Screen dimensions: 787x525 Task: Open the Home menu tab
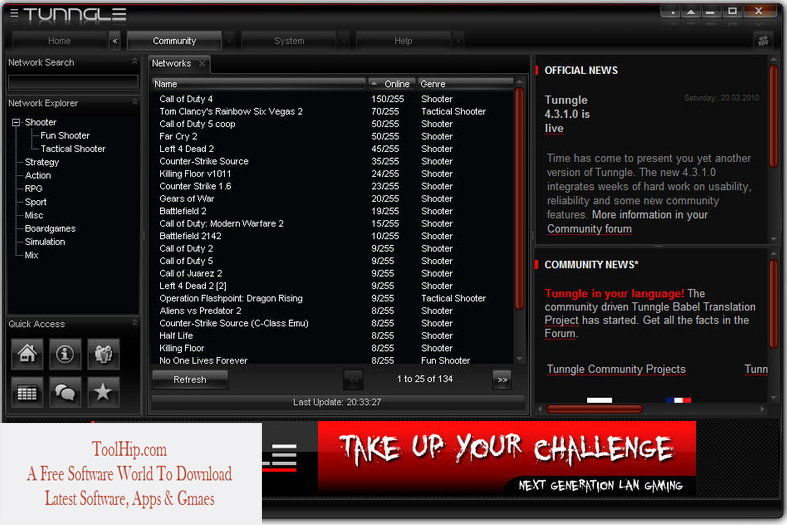(x=59, y=41)
